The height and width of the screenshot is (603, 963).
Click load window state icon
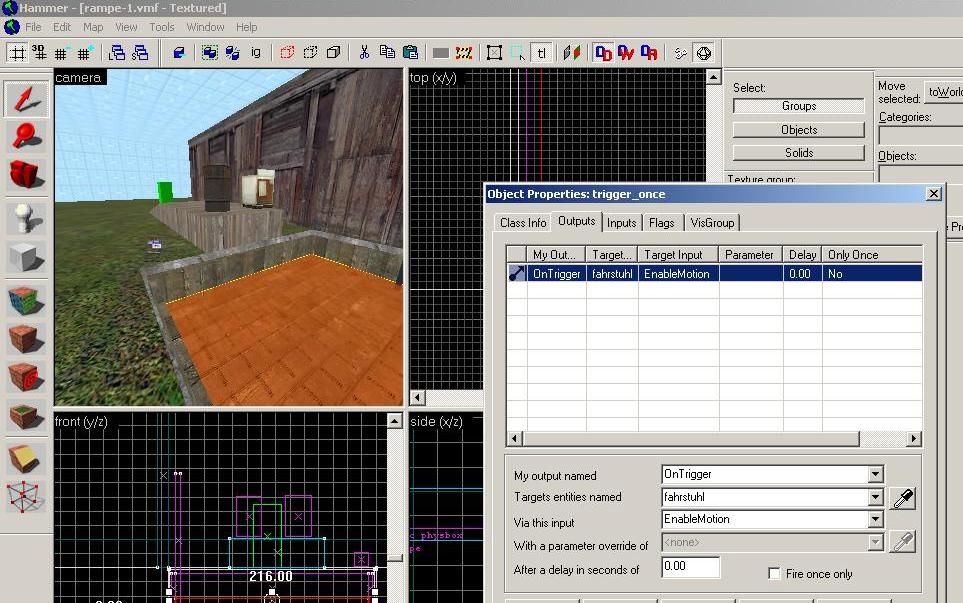[x=117, y=53]
